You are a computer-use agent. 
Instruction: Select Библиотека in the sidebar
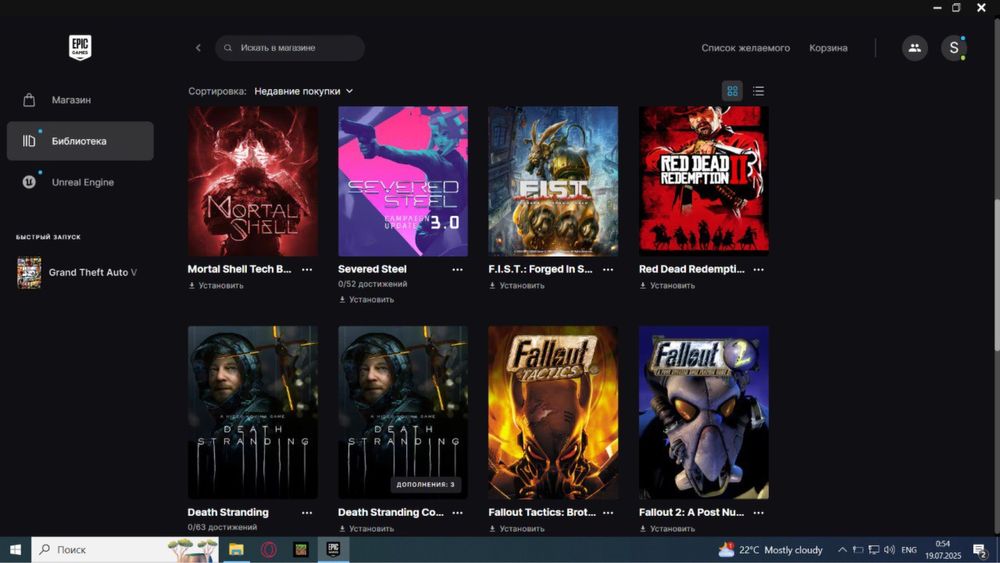pos(80,141)
